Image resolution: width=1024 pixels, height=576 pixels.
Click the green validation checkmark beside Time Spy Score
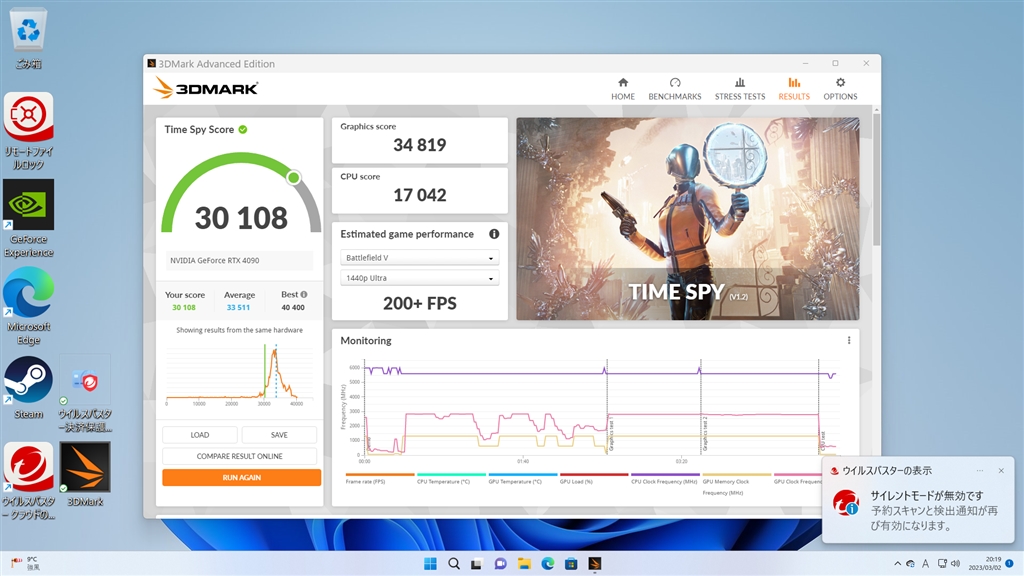(x=243, y=129)
